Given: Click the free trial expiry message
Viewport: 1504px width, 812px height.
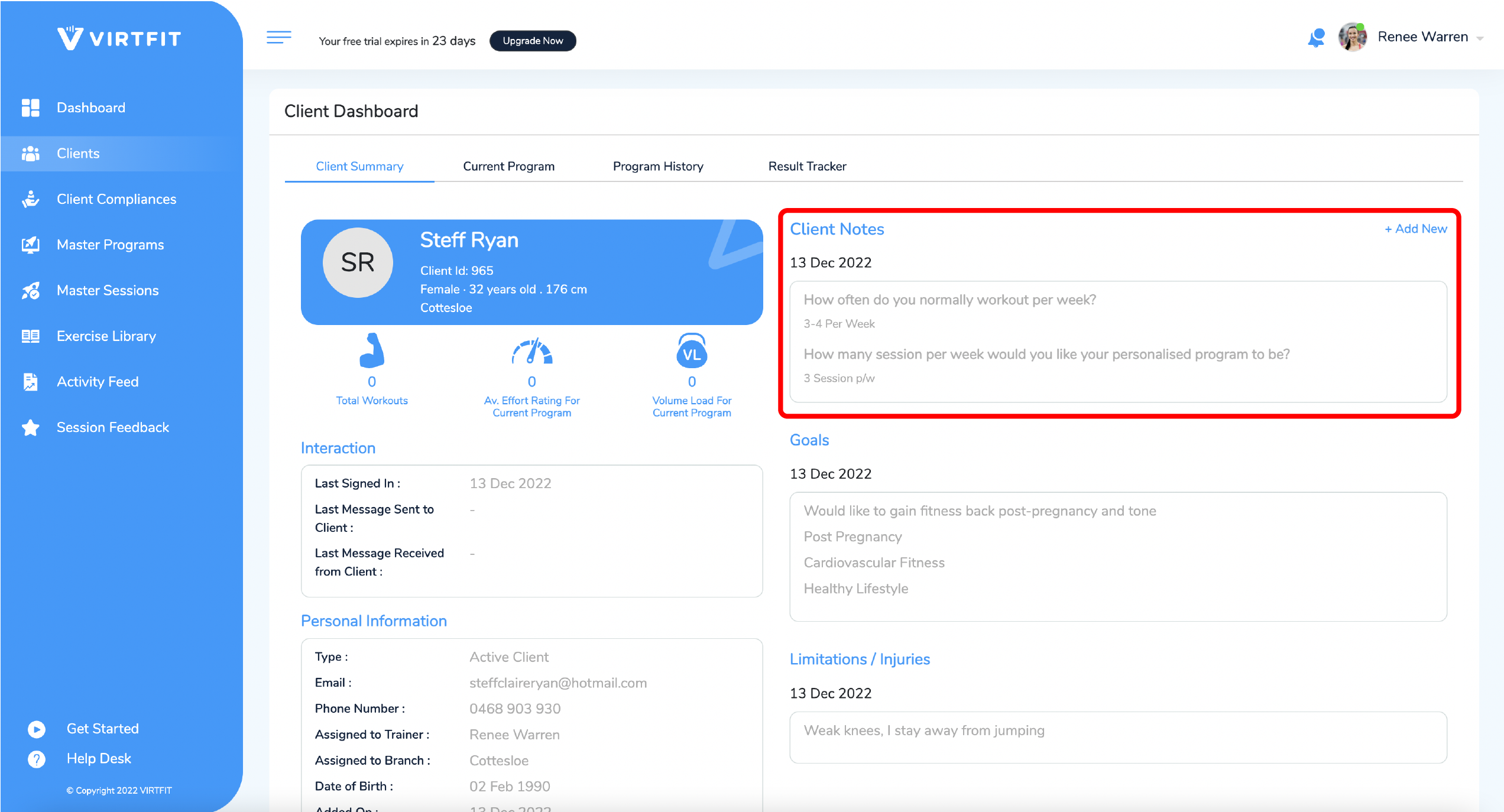Looking at the screenshot, I should click(397, 41).
